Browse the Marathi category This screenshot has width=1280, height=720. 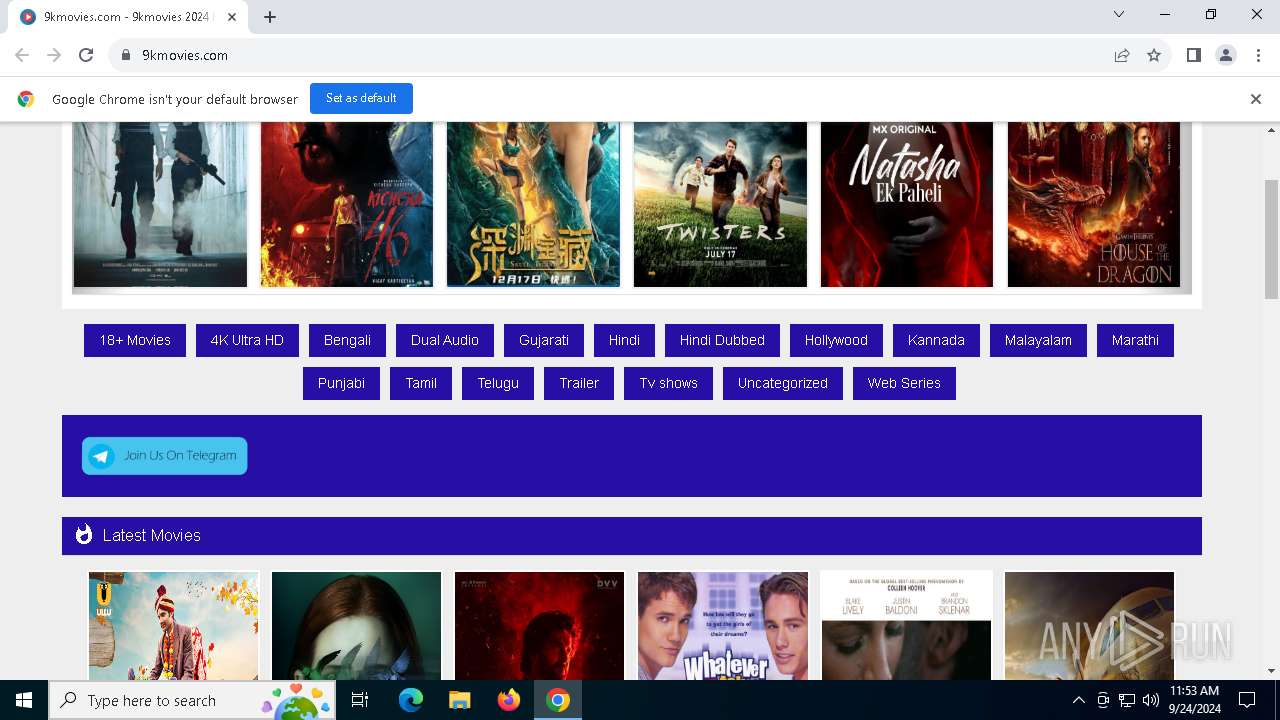(1135, 340)
